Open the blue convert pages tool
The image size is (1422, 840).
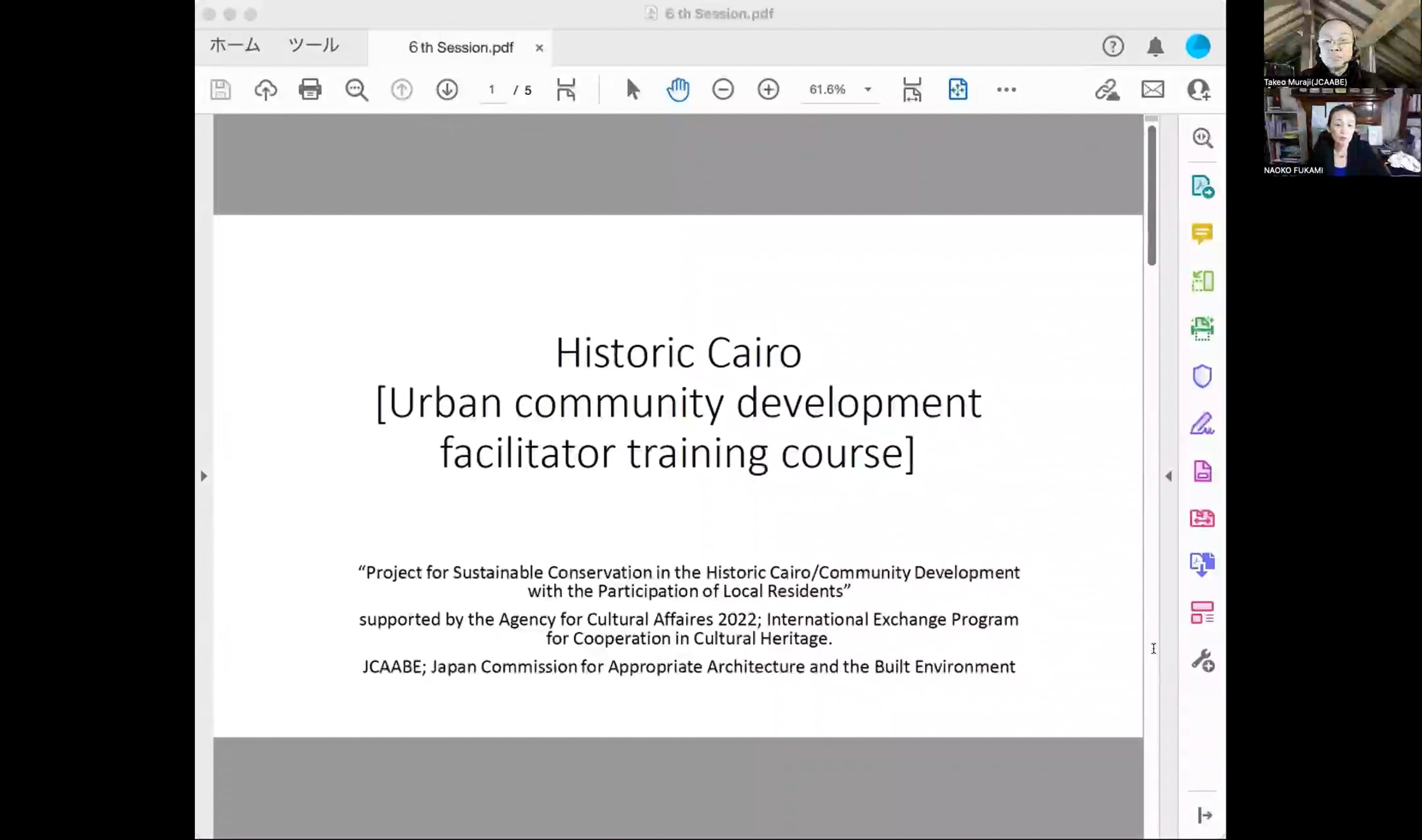[x=1203, y=565]
